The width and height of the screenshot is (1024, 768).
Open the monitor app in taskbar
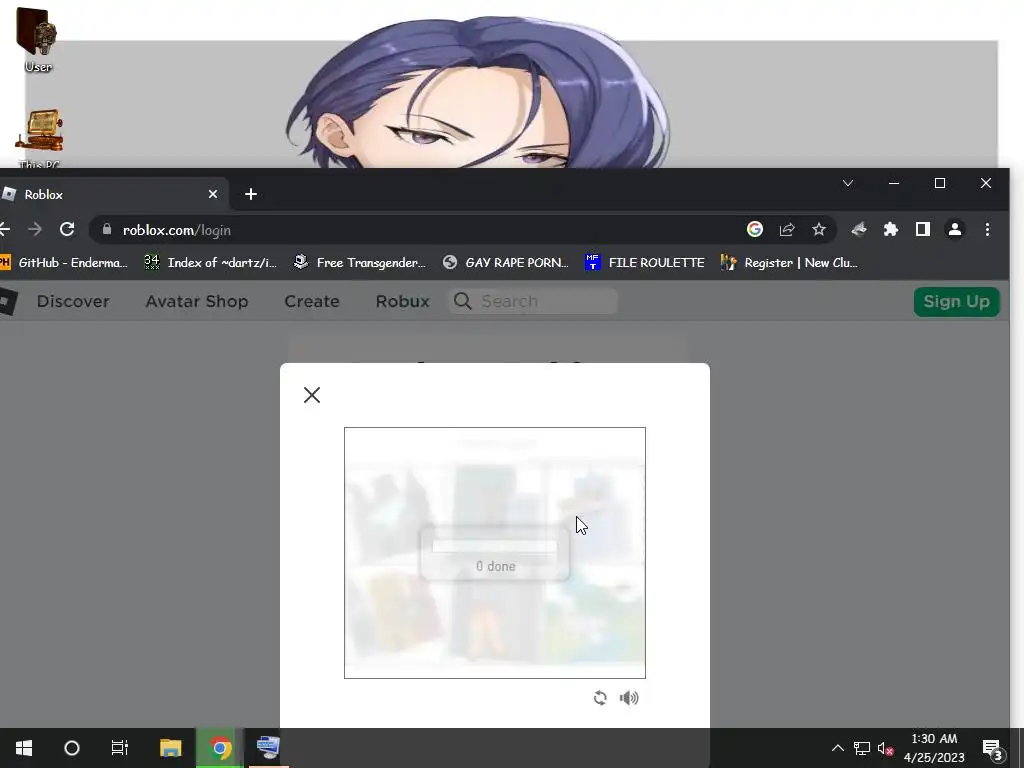(268, 748)
